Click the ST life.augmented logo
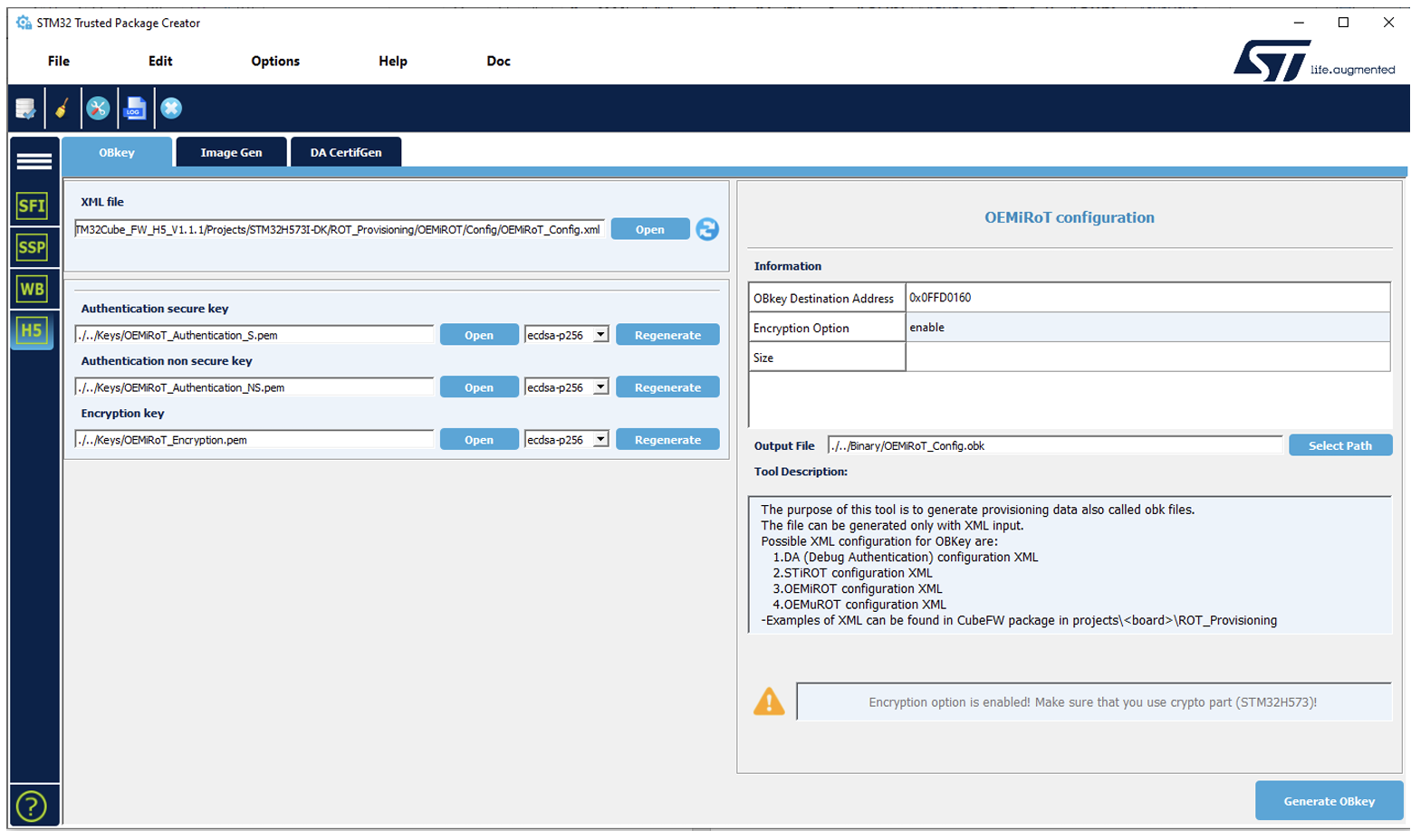Image resolution: width=1411 pixels, height=840 pixels. 1313,61
